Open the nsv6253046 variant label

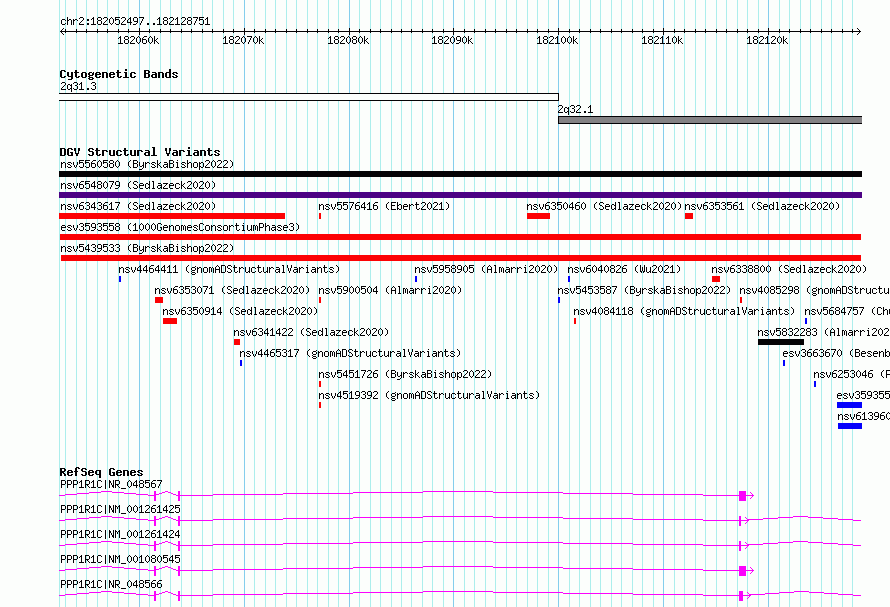coord(851,374)
